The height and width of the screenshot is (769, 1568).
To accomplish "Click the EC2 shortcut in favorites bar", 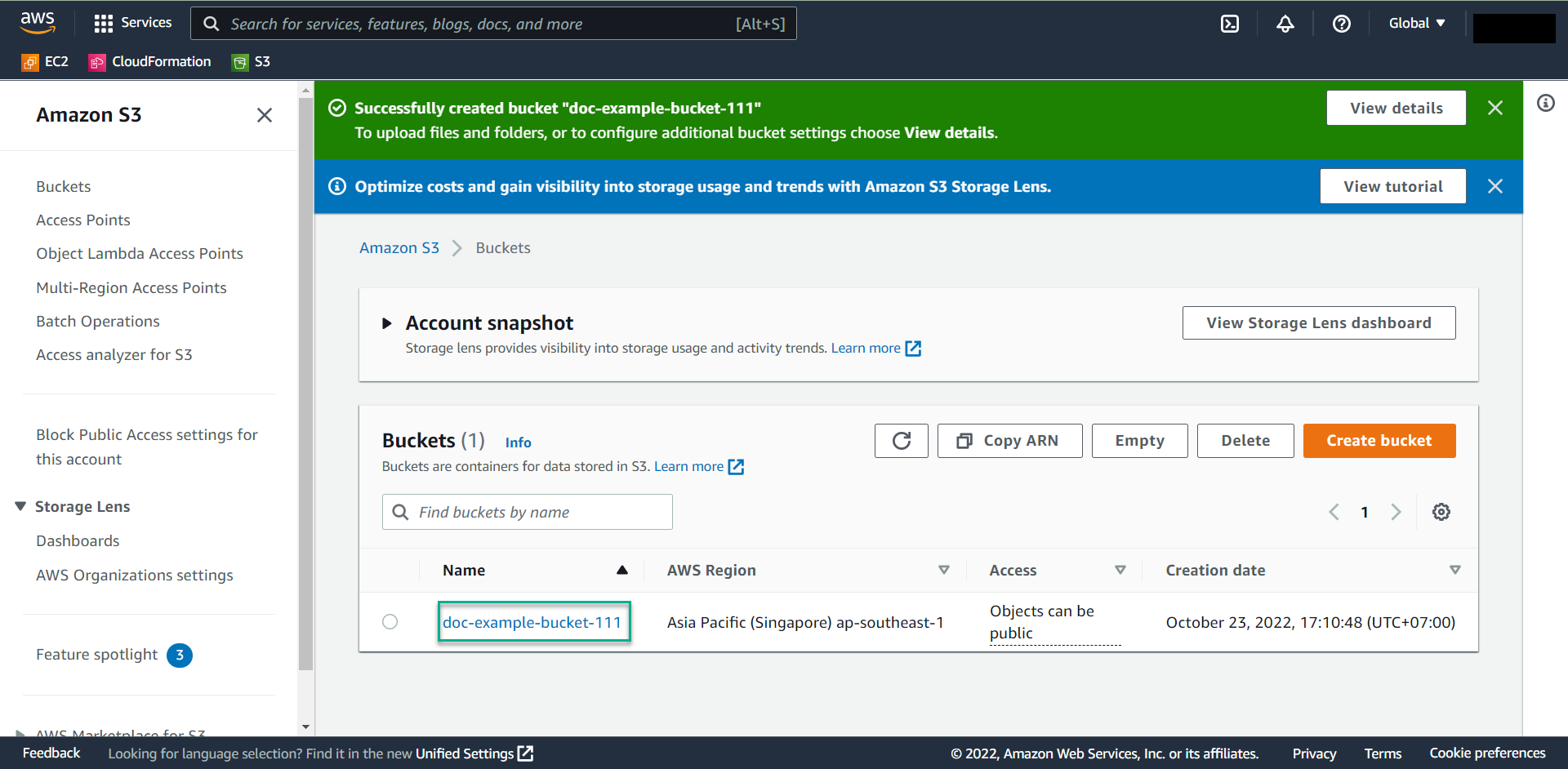I will point(46,62).
